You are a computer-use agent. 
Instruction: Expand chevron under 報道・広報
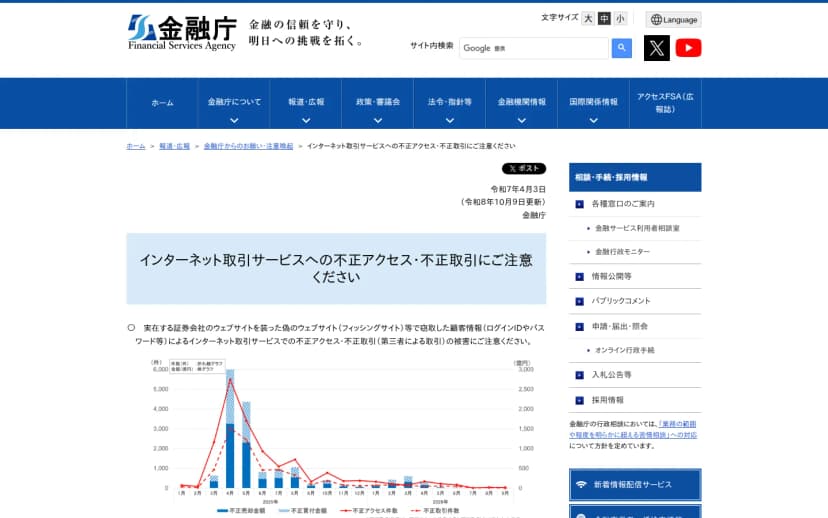click(306, 120)
